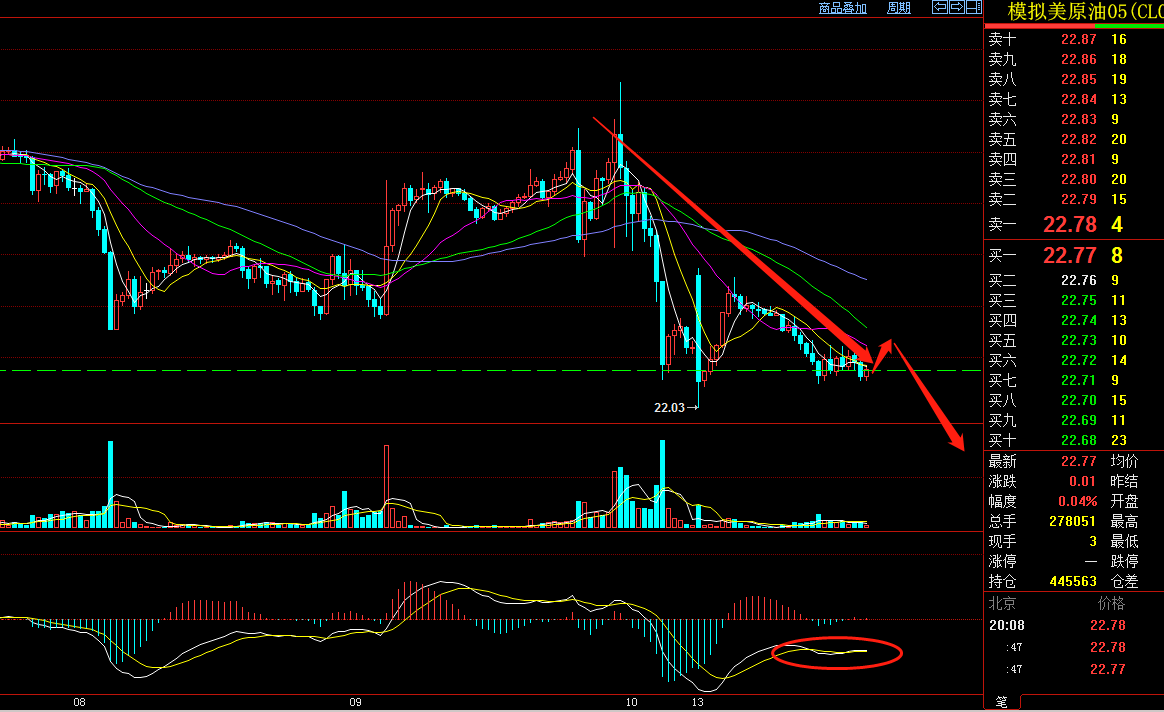Click the 卖七 price 22.84
Screen dimensions: 1164x712
point(1079,99)
